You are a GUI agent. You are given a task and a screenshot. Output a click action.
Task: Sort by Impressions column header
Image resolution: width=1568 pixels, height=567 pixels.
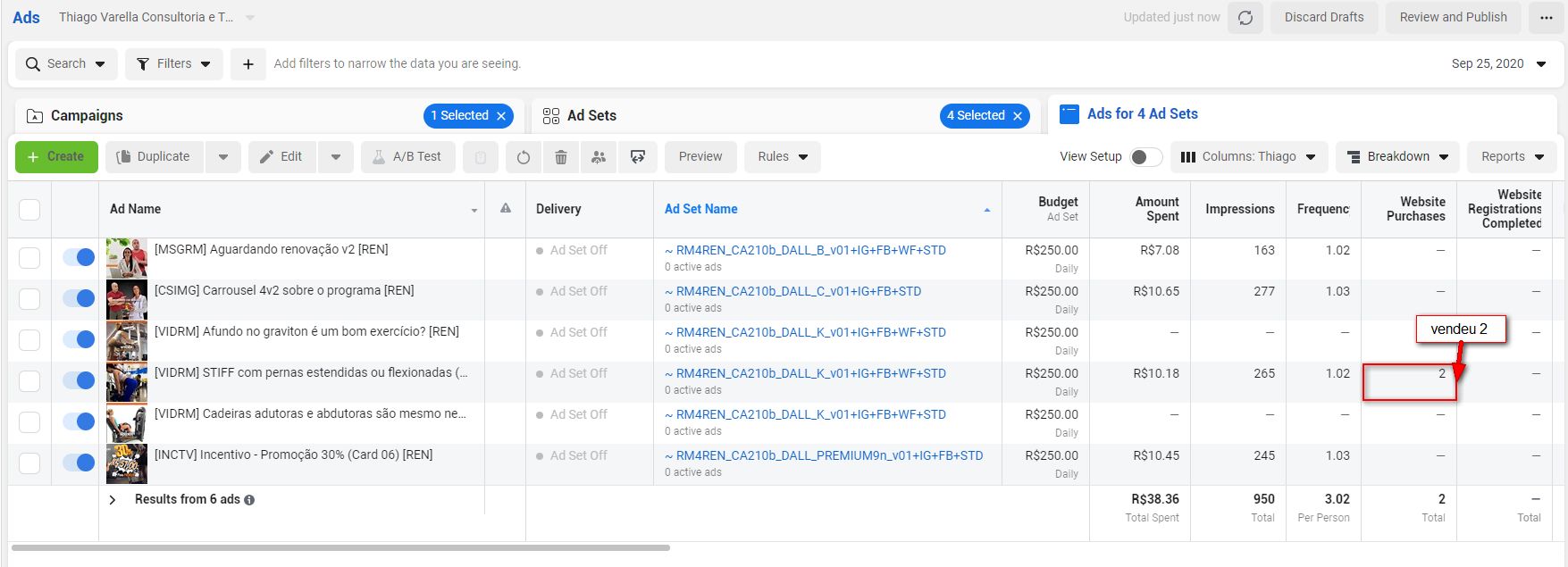pos(1239,209)
